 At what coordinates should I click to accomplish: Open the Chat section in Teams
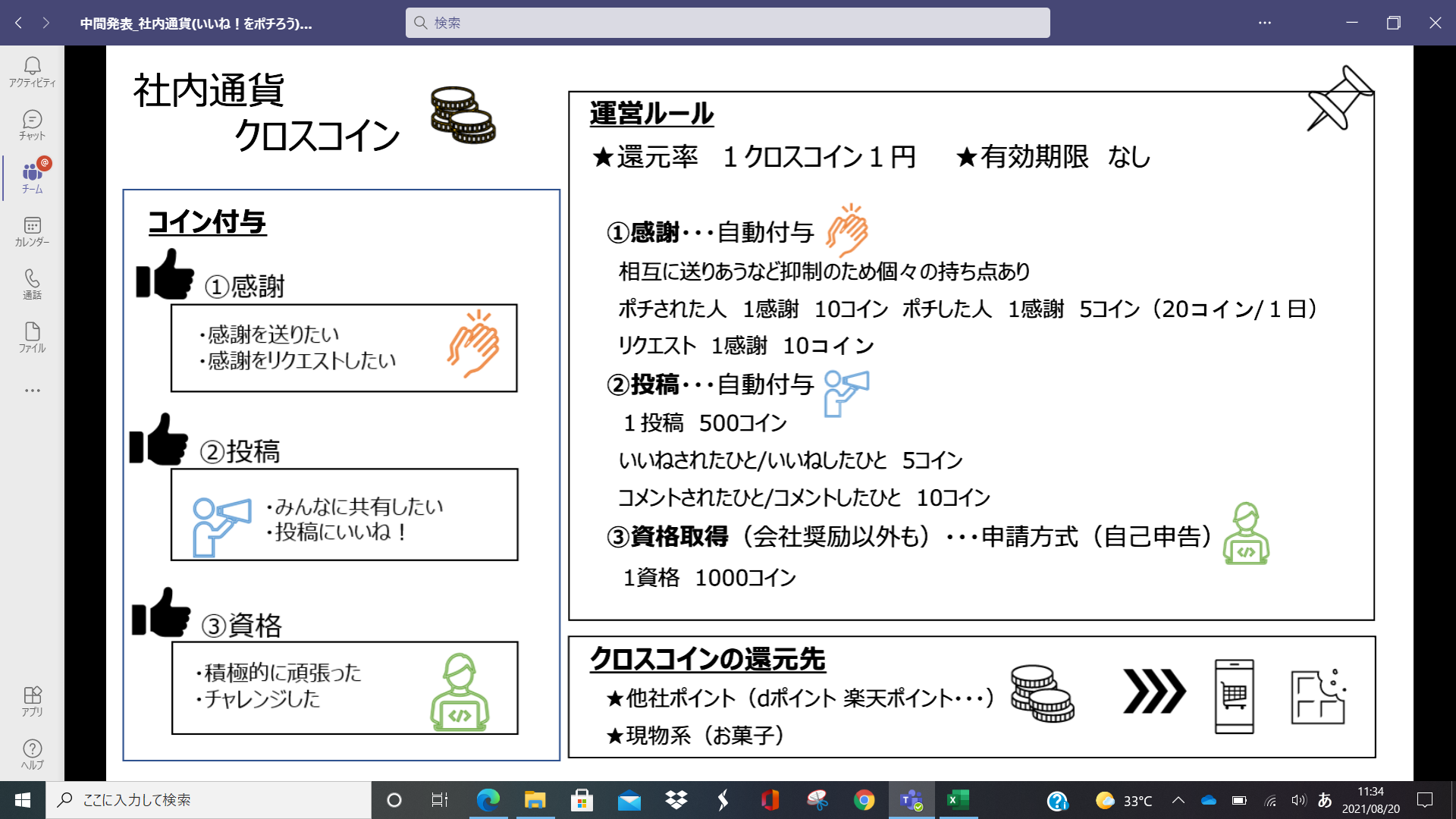pos(32,125)
